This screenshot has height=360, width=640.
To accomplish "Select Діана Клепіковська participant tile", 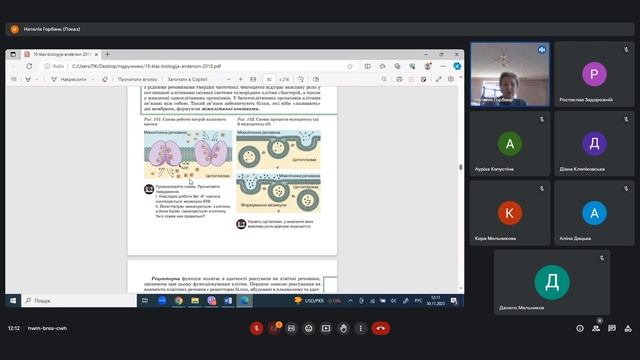I will (x=594, y=144).
